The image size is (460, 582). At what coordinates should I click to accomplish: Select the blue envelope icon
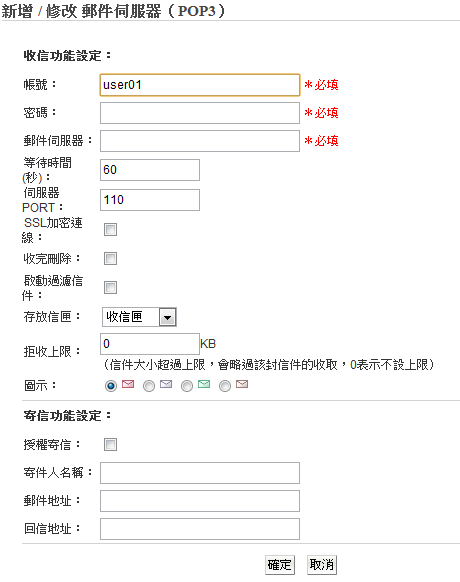tap(166, 384)
